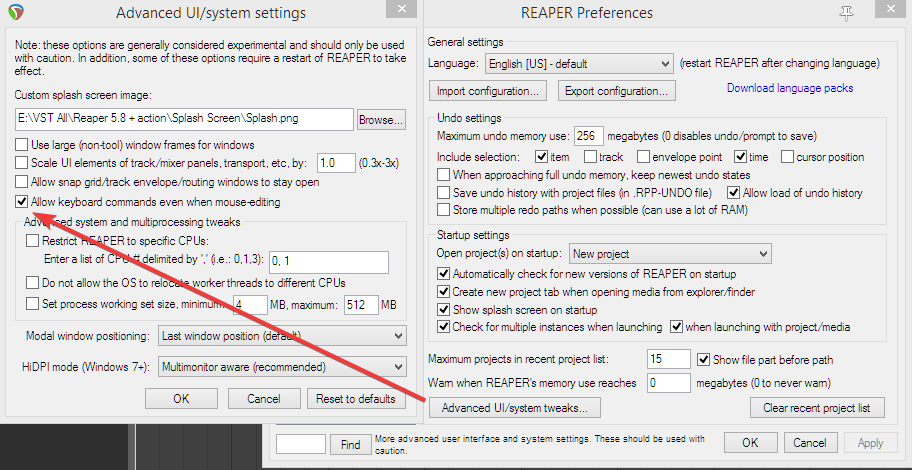
Task: Disable Show splash screen on startup
Action: (x=443, y=309)
